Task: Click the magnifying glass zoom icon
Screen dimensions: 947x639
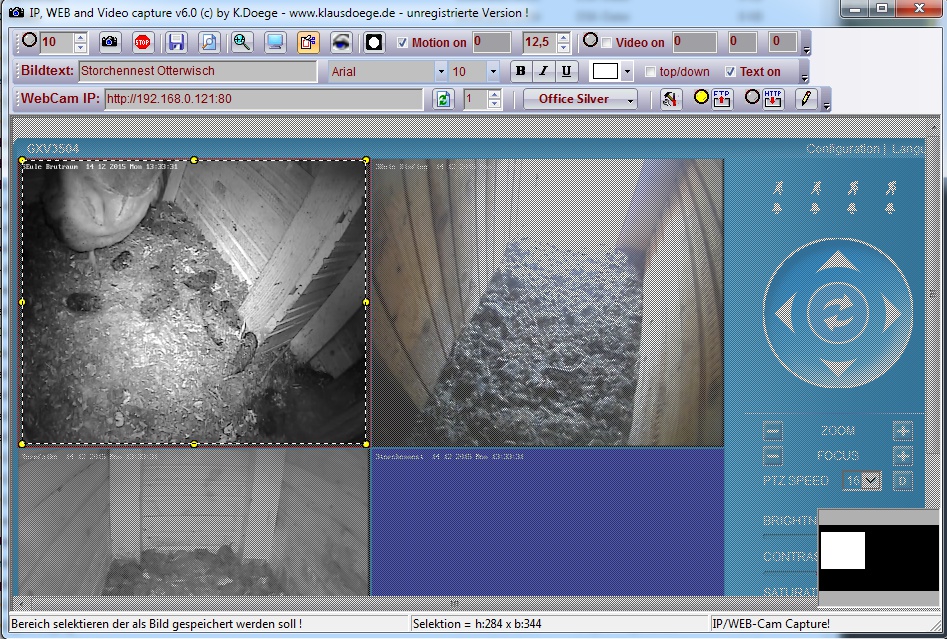Action: (x=241, y=43)
